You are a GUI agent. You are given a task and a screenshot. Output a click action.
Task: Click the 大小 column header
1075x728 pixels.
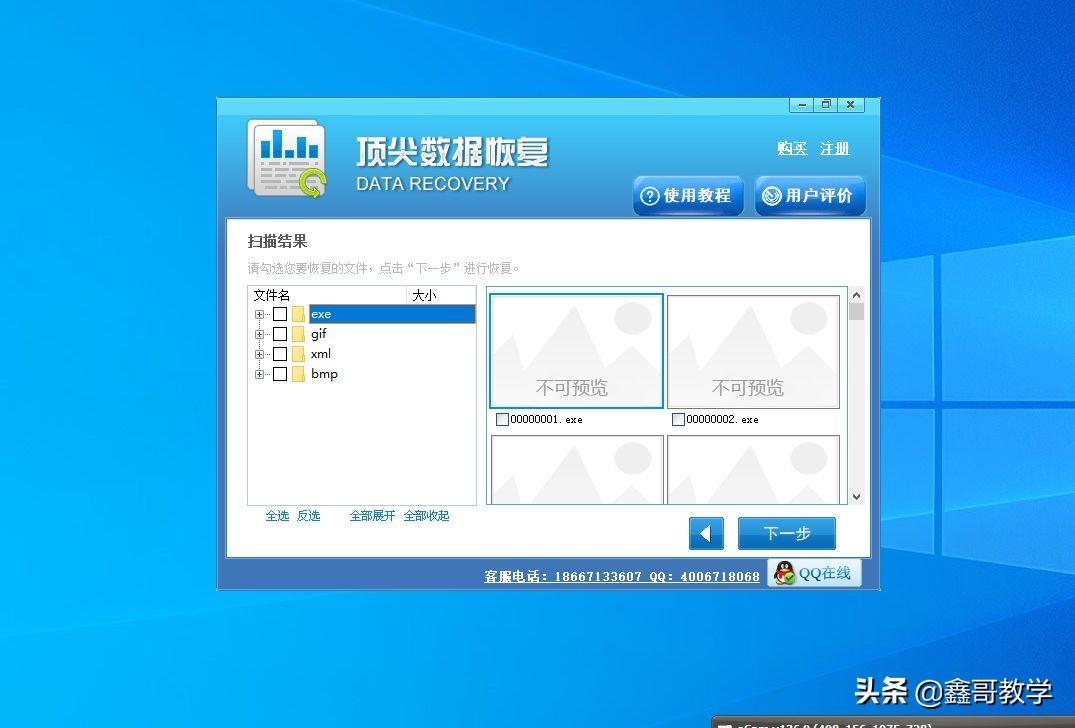coord(442,295)
